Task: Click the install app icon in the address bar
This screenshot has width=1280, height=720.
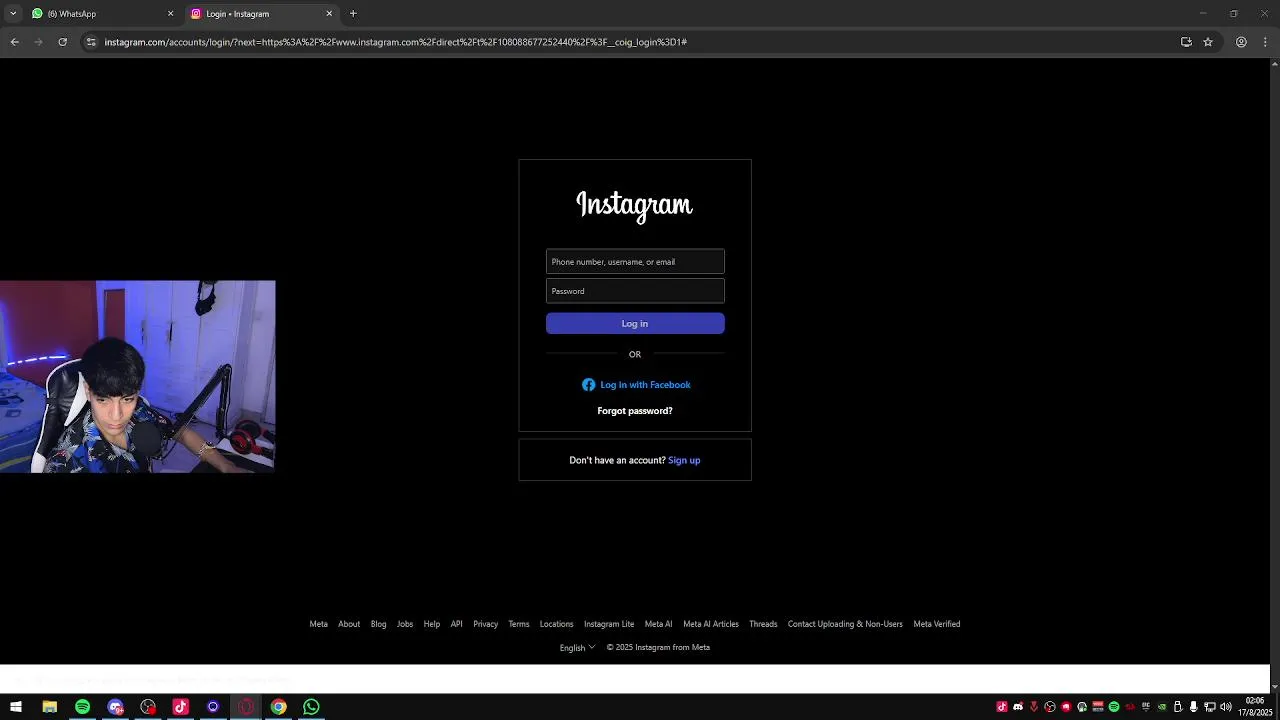Action: pos(1186,42)
